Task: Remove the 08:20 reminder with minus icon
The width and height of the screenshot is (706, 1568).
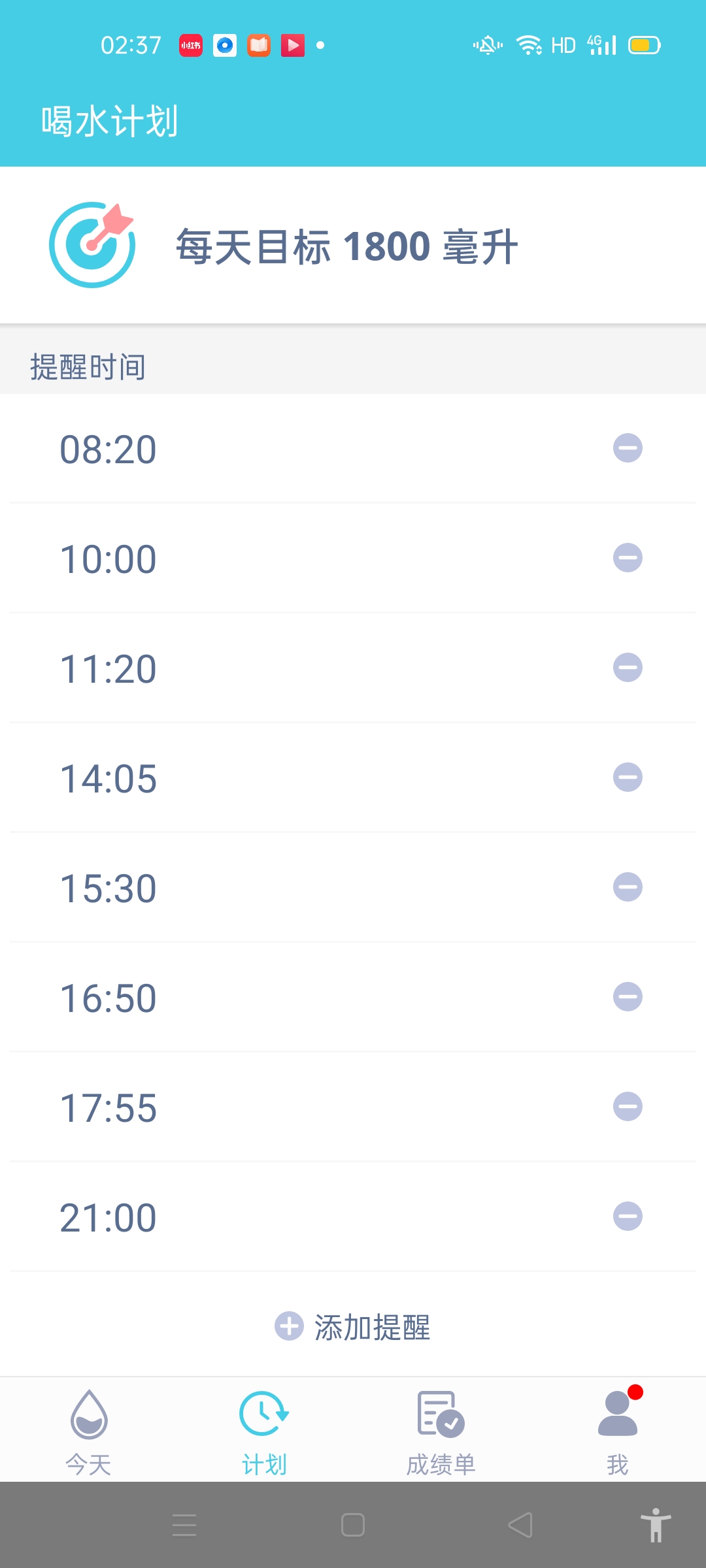Action: click(628, 448)
